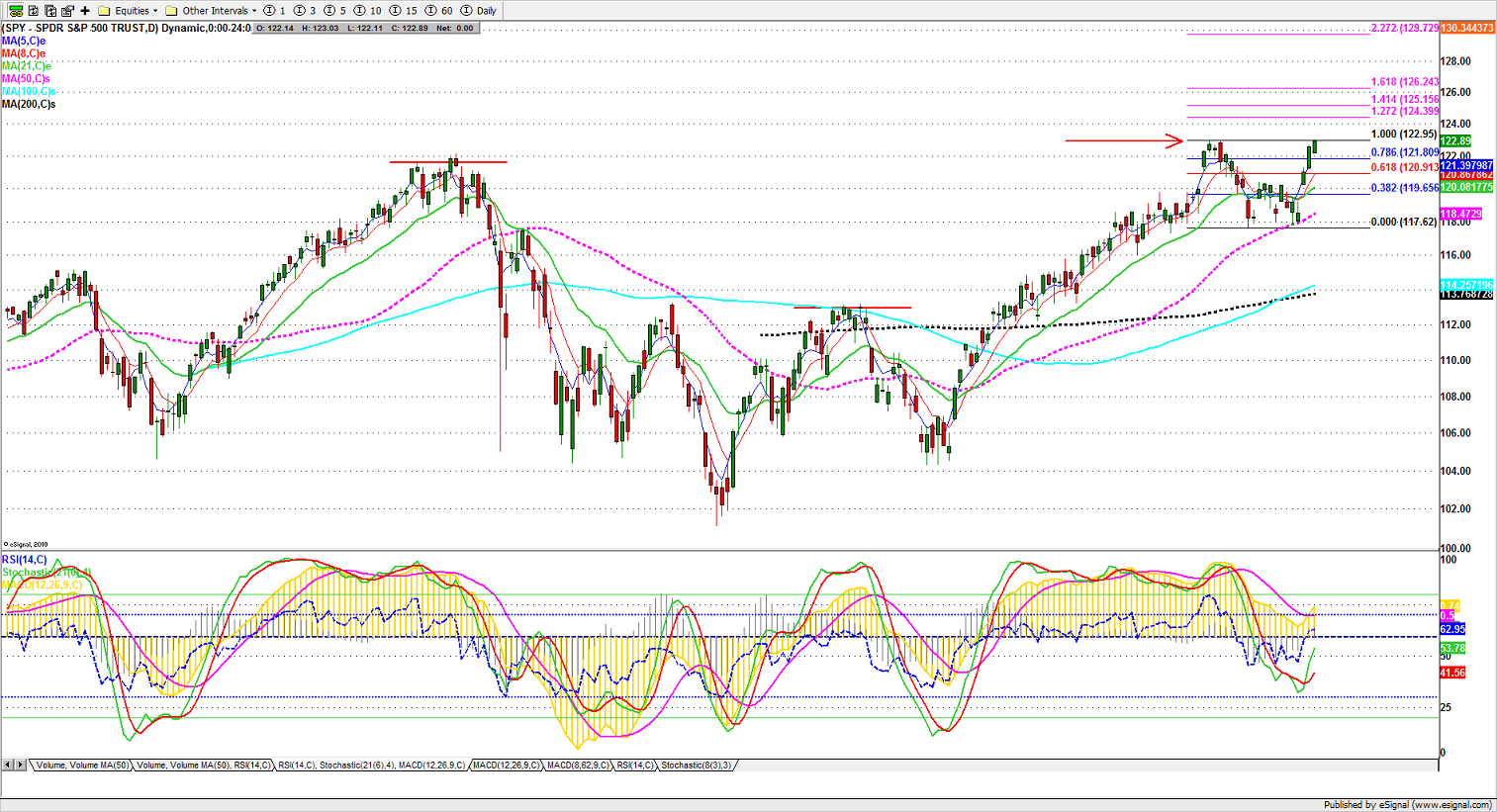Click the 0.382 (119.656) Fibonacci label

coord(1405,188)
